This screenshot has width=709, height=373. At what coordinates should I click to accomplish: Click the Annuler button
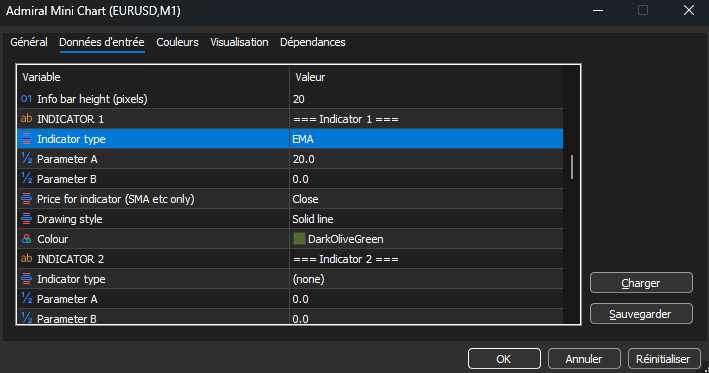click(584, 359)
